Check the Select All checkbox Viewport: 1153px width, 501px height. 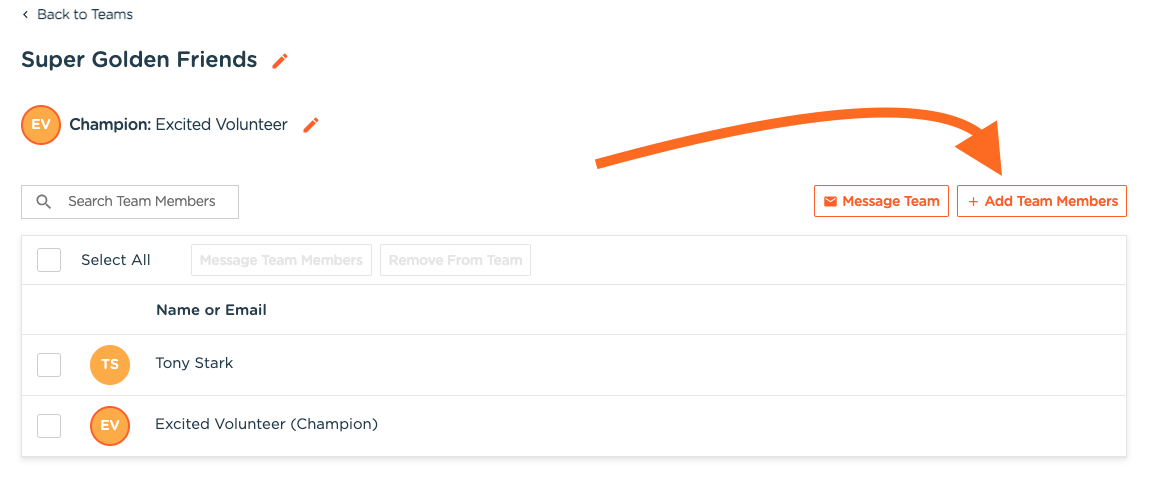click(49, 260)
